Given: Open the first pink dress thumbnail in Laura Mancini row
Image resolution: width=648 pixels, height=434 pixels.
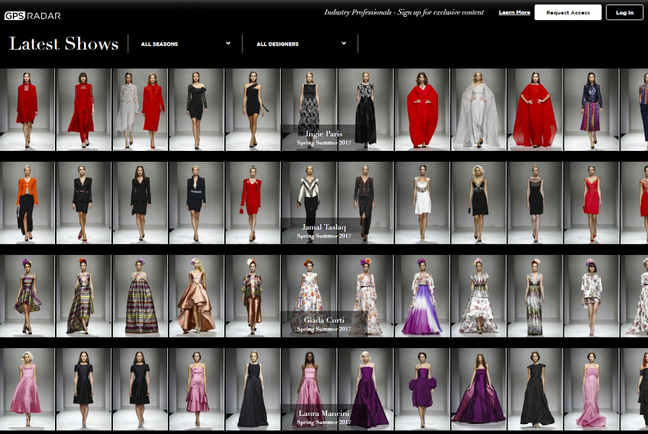Looking at the screenshot, I should (27, 388).
